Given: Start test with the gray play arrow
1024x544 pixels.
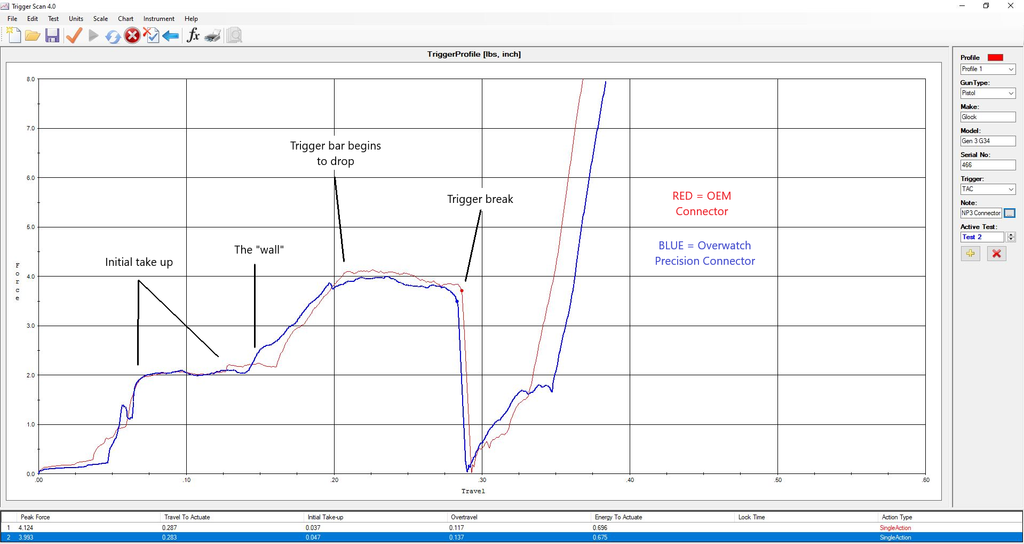Looking at the screenshot, I should pos(93,35).
